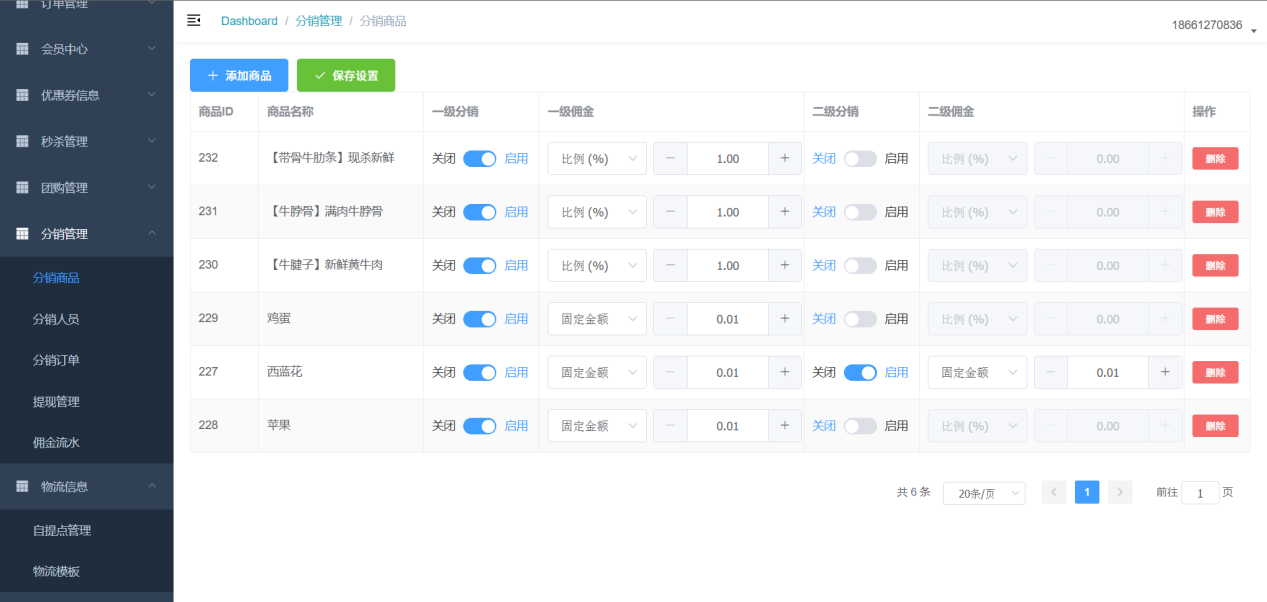The image size is (1267, 602).
Task: Click minus stepper for product 231 一级佣金
Action: 670,212
